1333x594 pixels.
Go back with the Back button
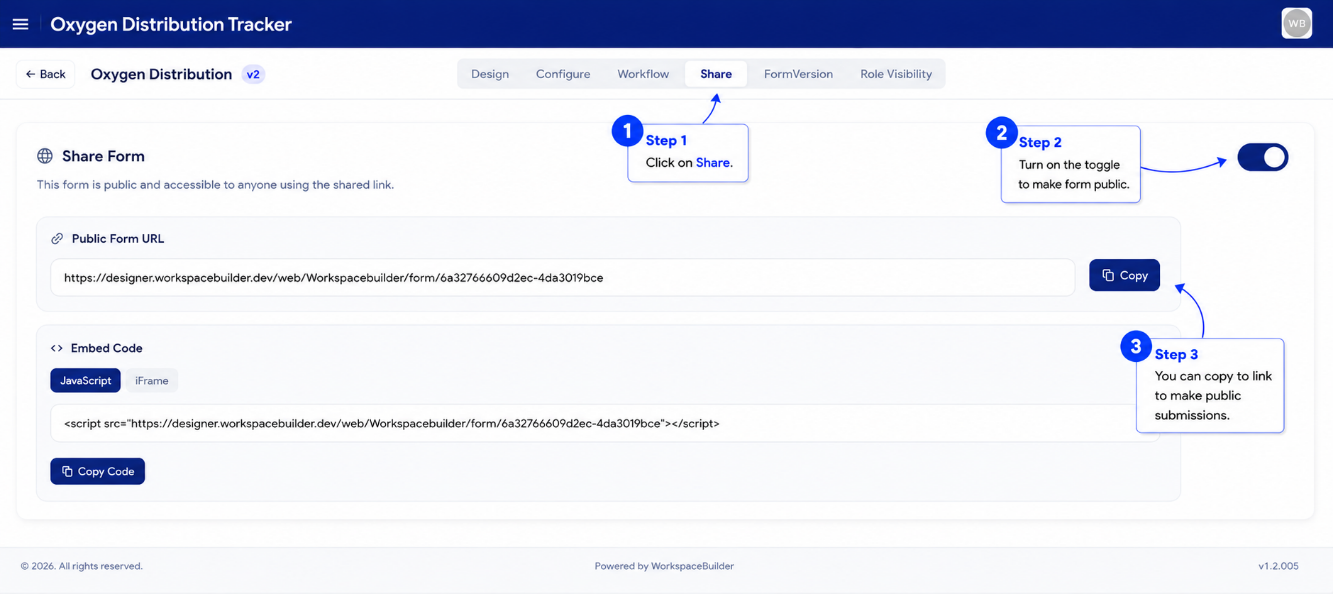tap(46, 74)
